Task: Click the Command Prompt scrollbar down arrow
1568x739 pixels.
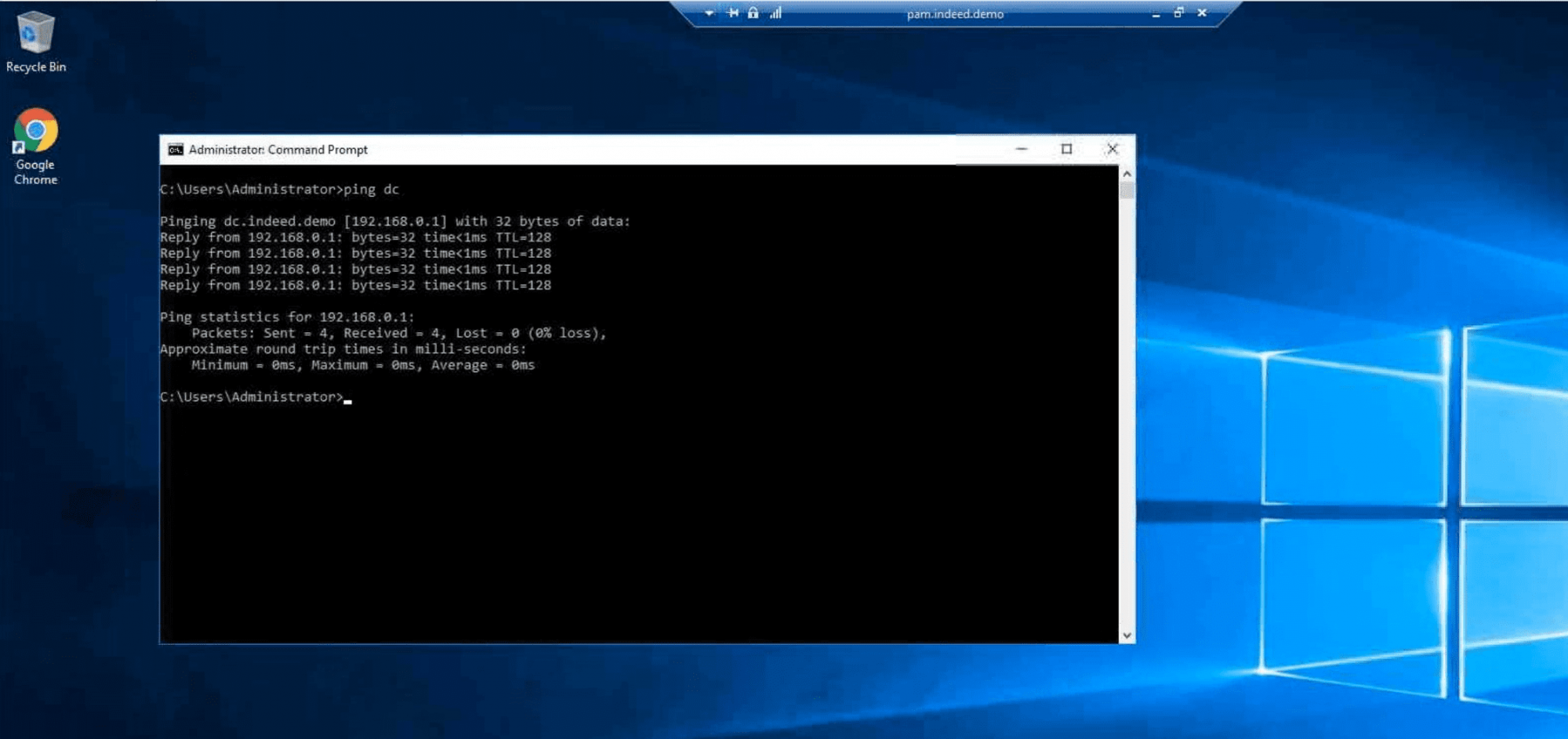Action: [1127, 636]
